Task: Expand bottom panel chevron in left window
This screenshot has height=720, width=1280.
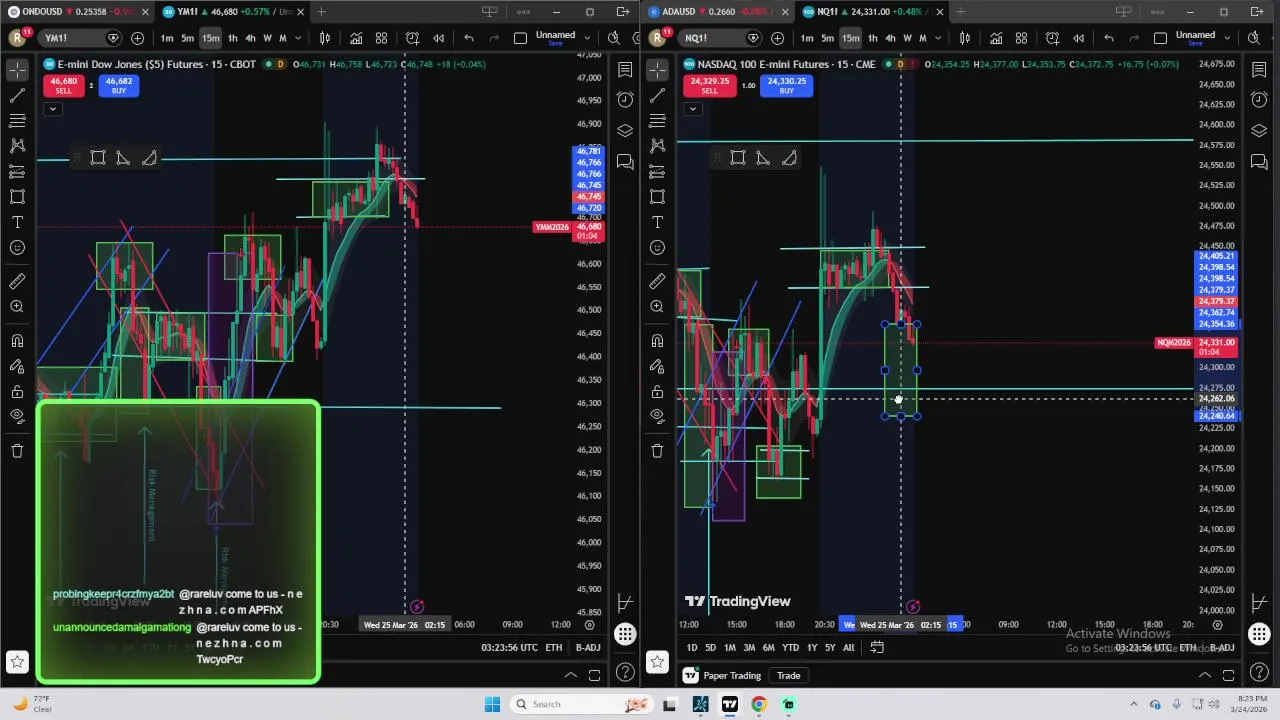Action: pyautogui.click(x=570, y=676)
